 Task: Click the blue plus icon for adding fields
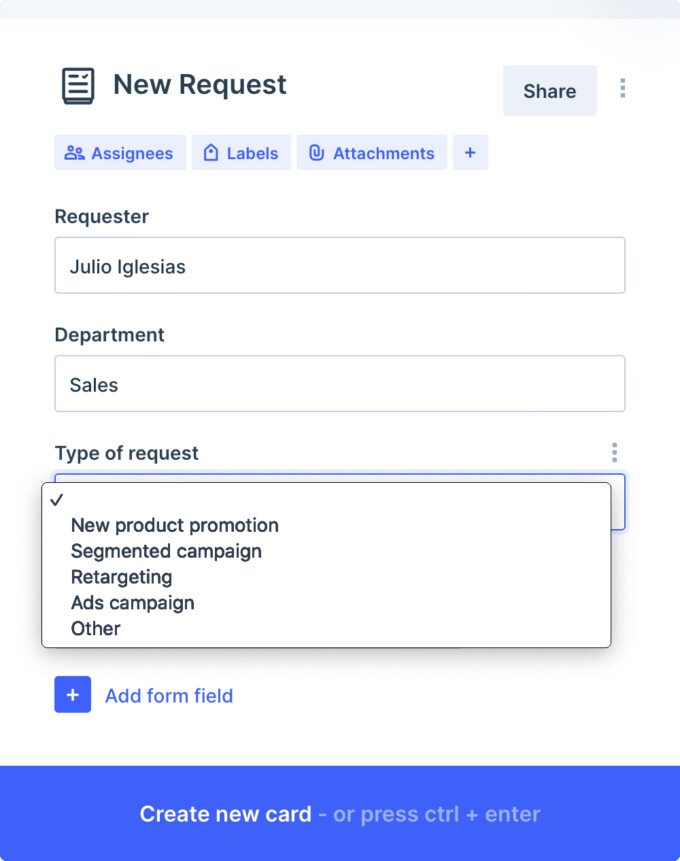coord(72,694)
